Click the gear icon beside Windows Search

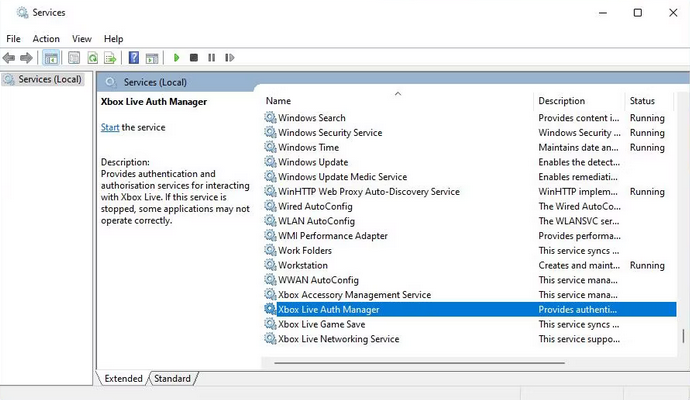tap(270, 117)
